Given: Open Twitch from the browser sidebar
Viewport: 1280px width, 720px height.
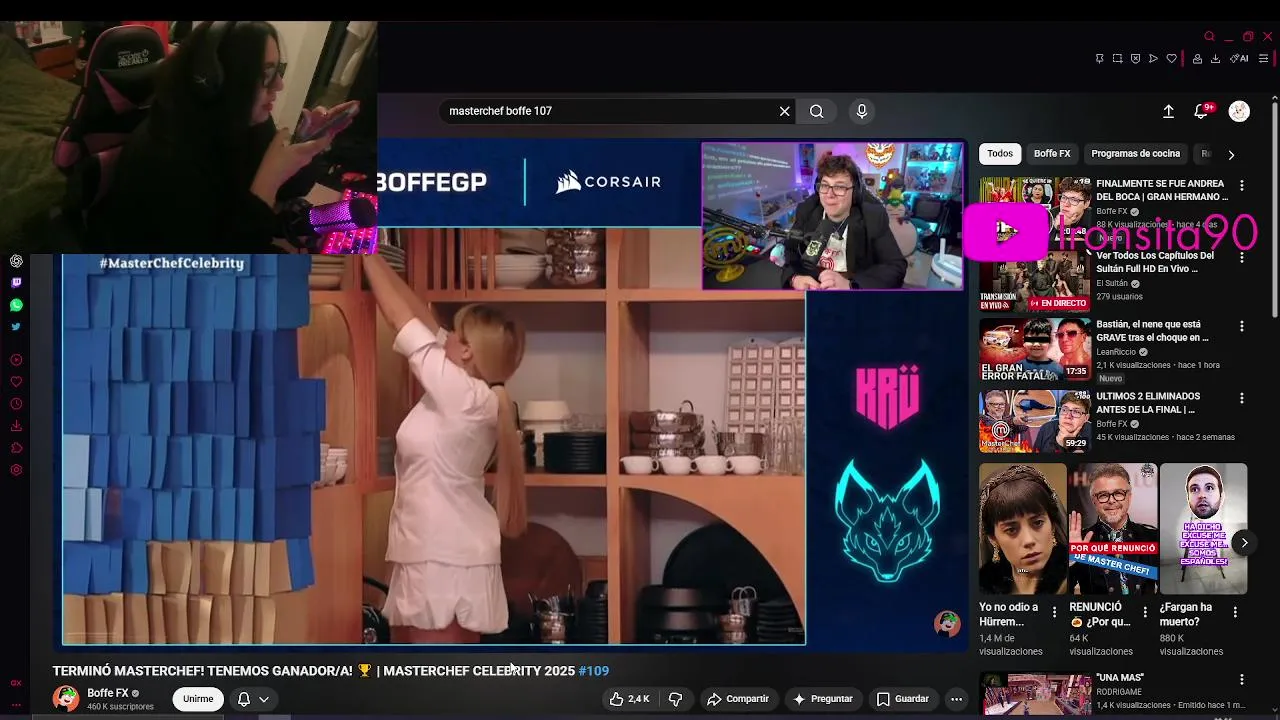Looking at the screenshot, I should pos(16,283).
